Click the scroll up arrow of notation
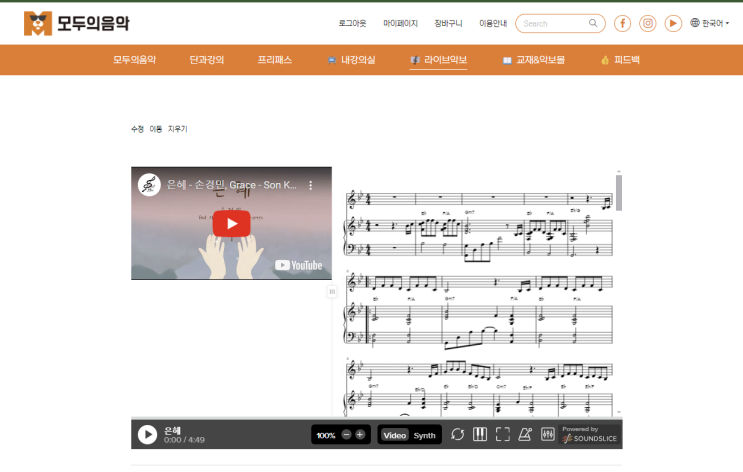Screen dimensions: 743x472 click(x=619, y=172)
